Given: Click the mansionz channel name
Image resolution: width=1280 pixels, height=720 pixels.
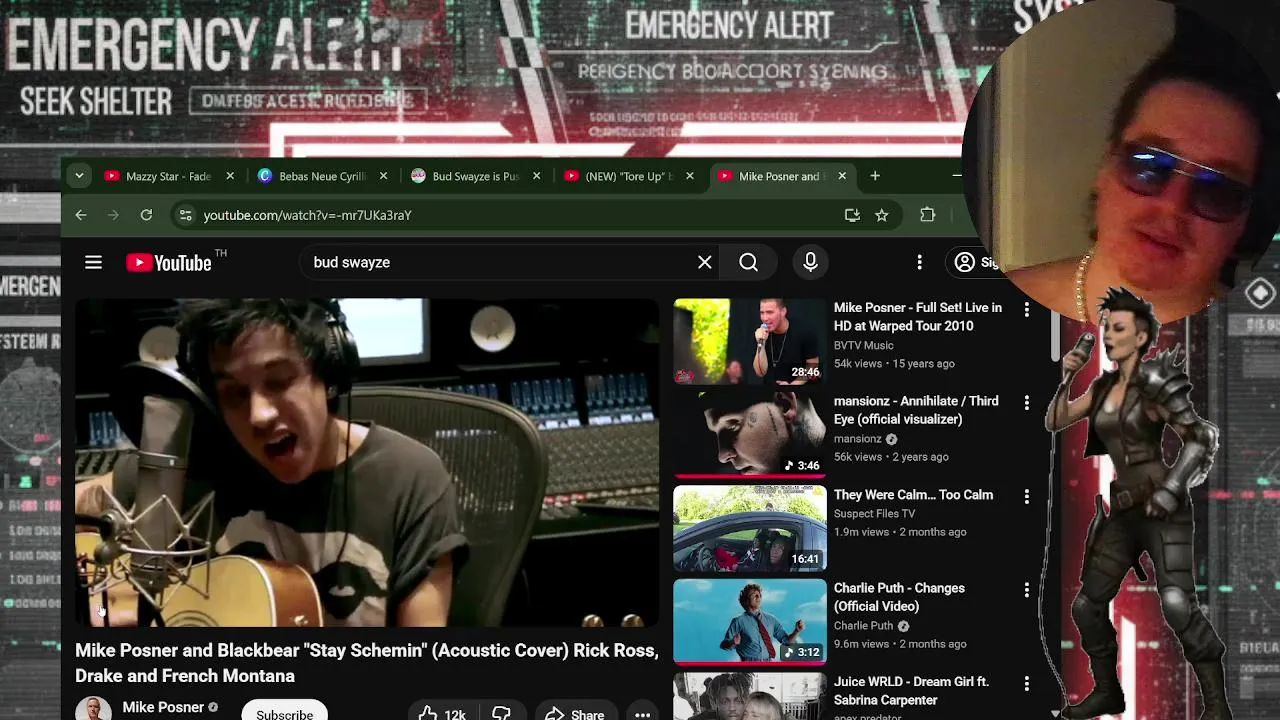Looking at the screenshot, I should 858,439.
